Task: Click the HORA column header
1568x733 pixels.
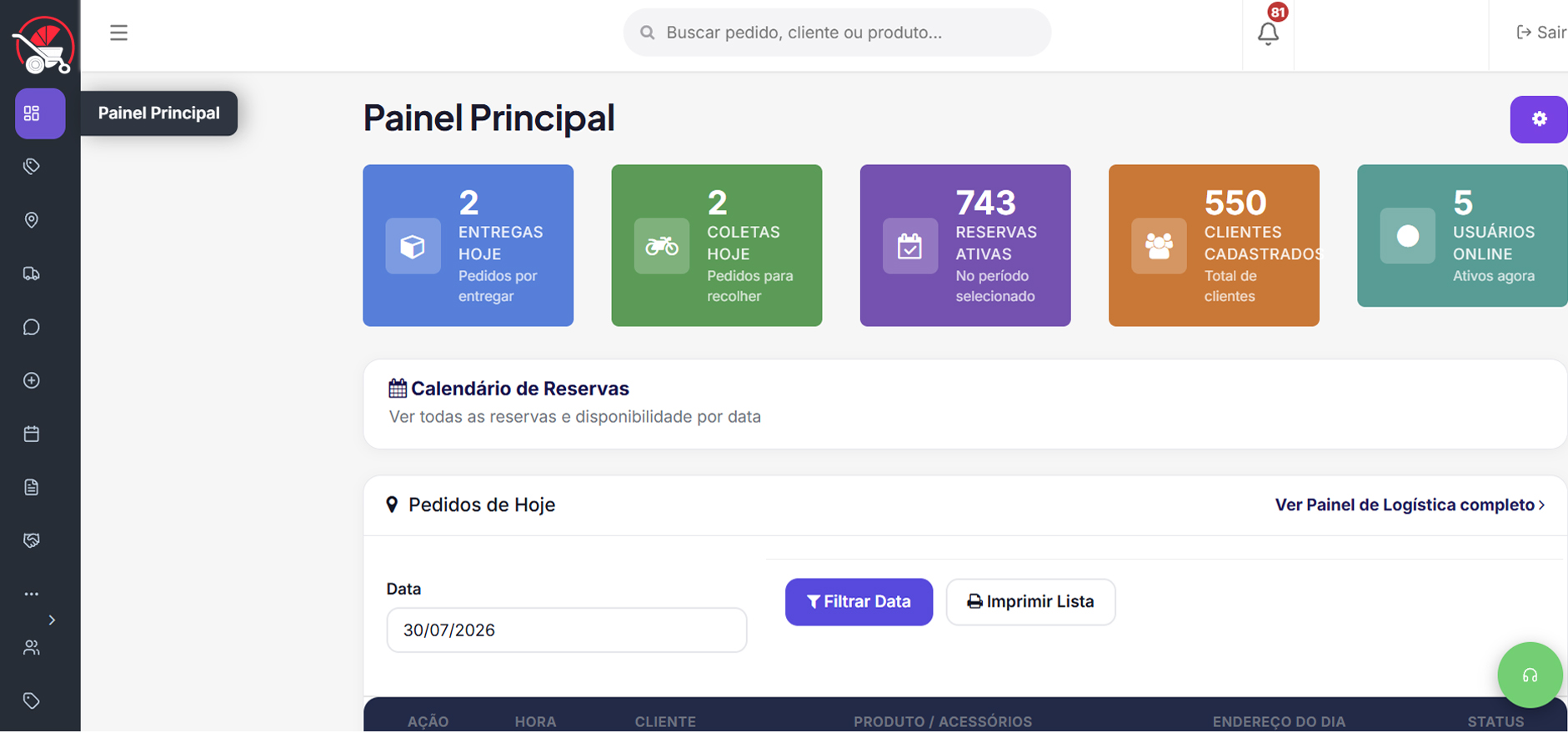Action: pos(535,721)
